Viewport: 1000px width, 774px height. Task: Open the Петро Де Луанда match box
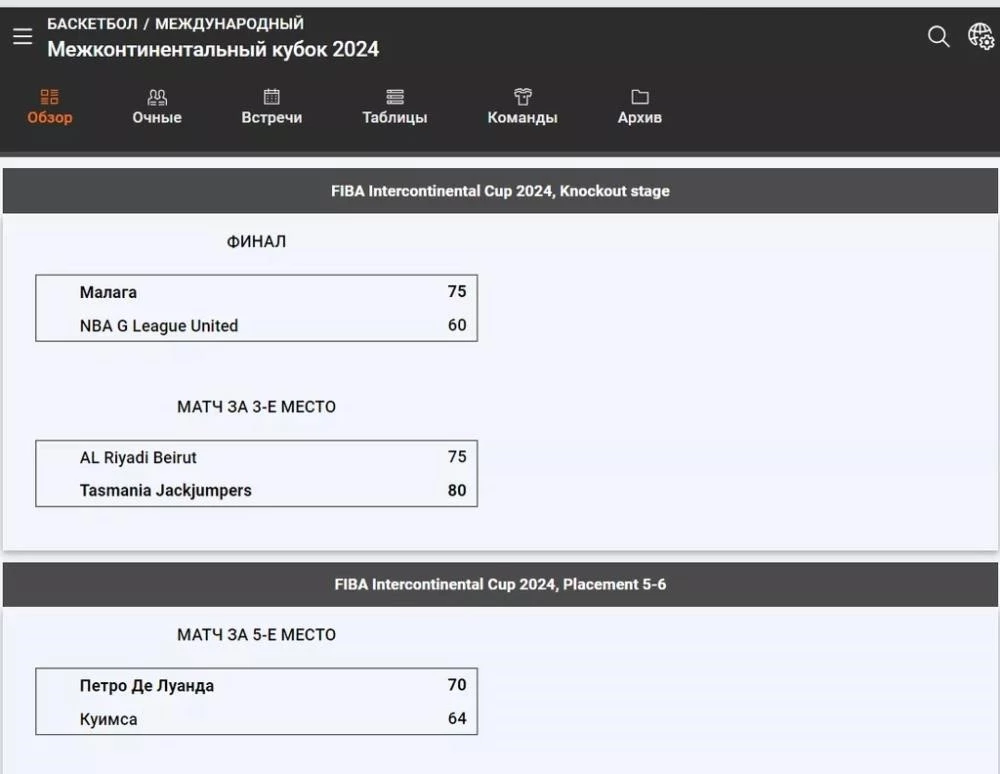[x=256, y=701]
